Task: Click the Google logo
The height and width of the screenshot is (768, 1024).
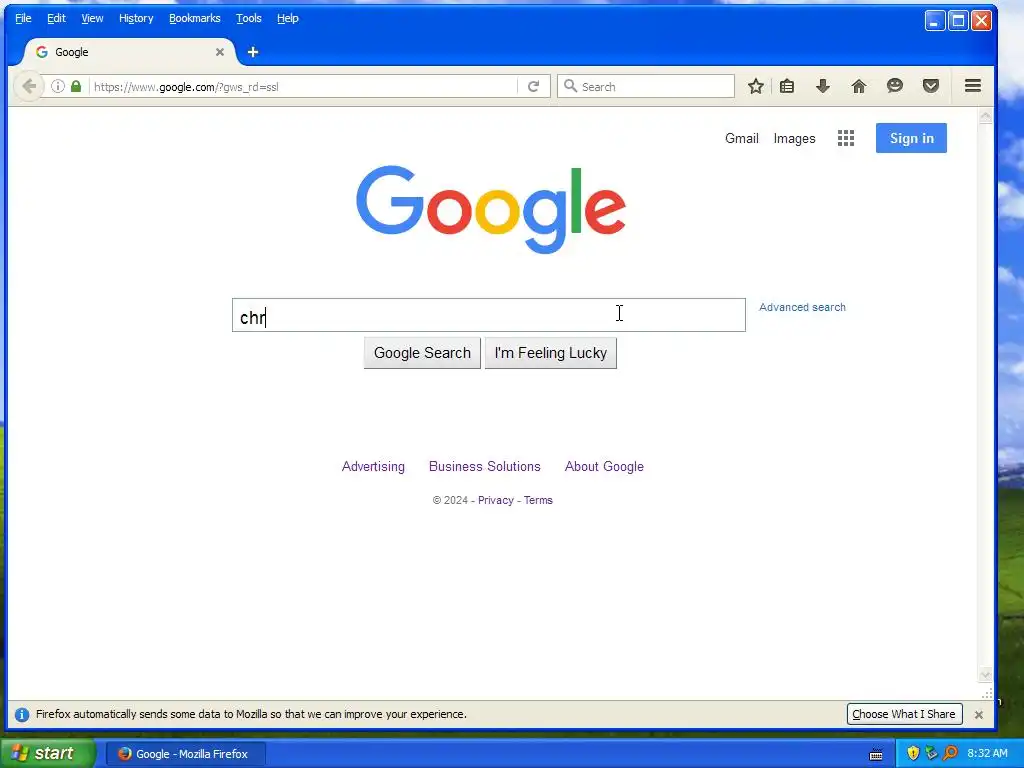Action: pos(490,208)
